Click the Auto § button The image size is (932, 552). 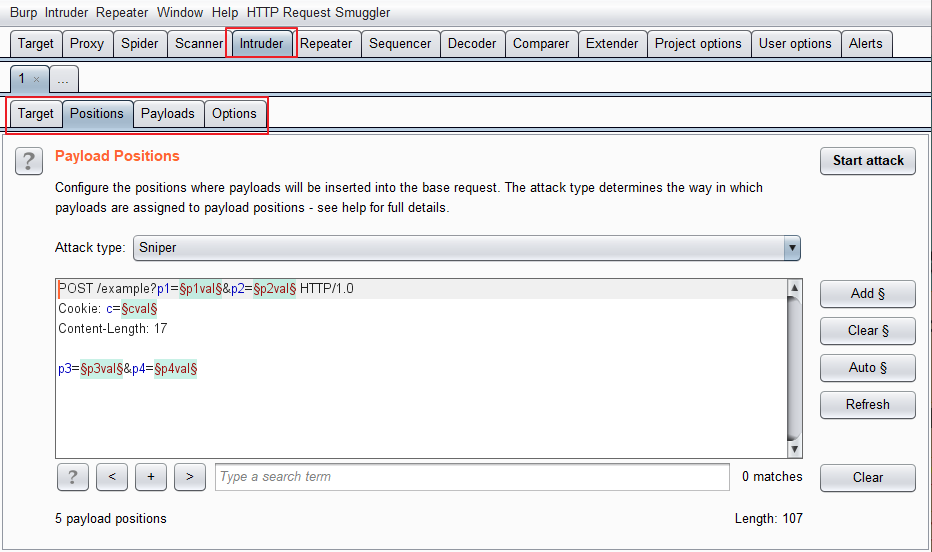coord(868,367)
